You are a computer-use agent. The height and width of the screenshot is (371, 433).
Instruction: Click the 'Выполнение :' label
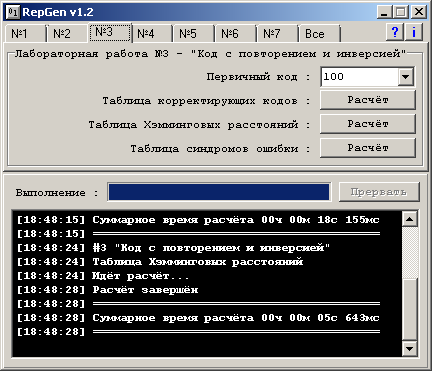click(57, 193)
